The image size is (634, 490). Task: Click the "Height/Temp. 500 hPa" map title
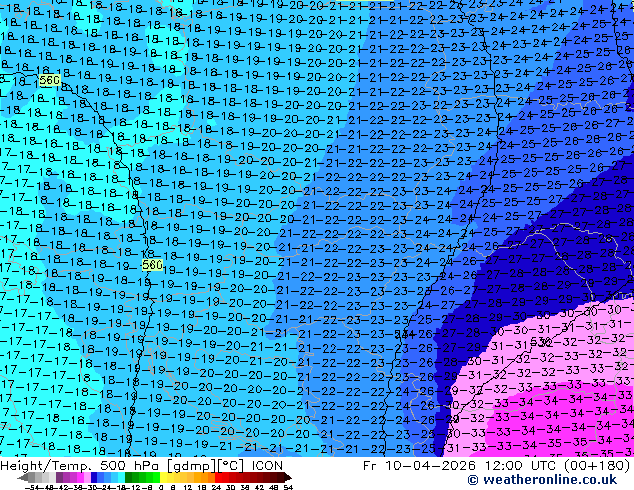(x=82, y=466)
